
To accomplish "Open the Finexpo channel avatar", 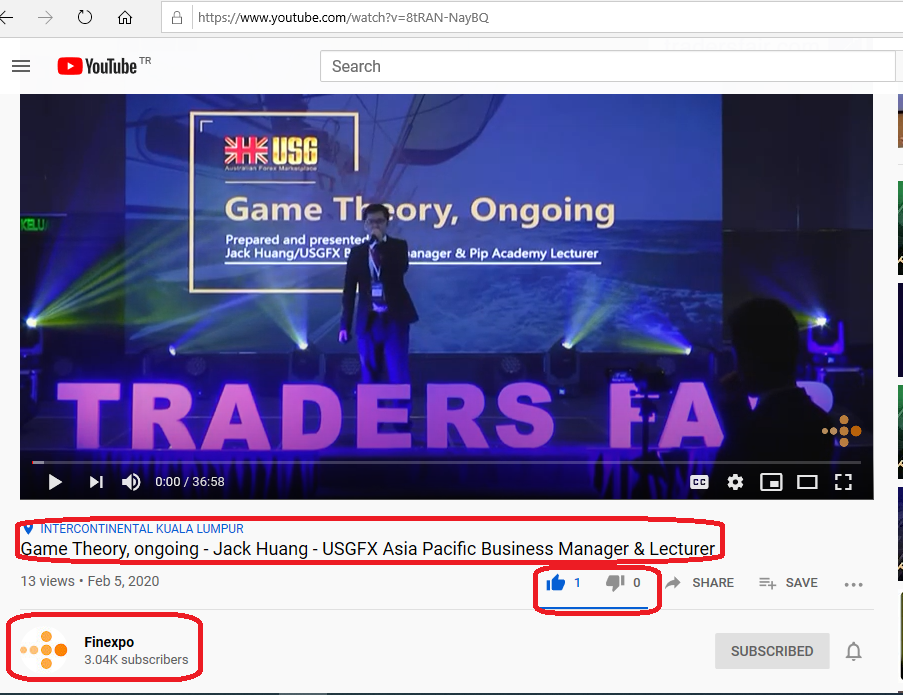I will point(44,650).
